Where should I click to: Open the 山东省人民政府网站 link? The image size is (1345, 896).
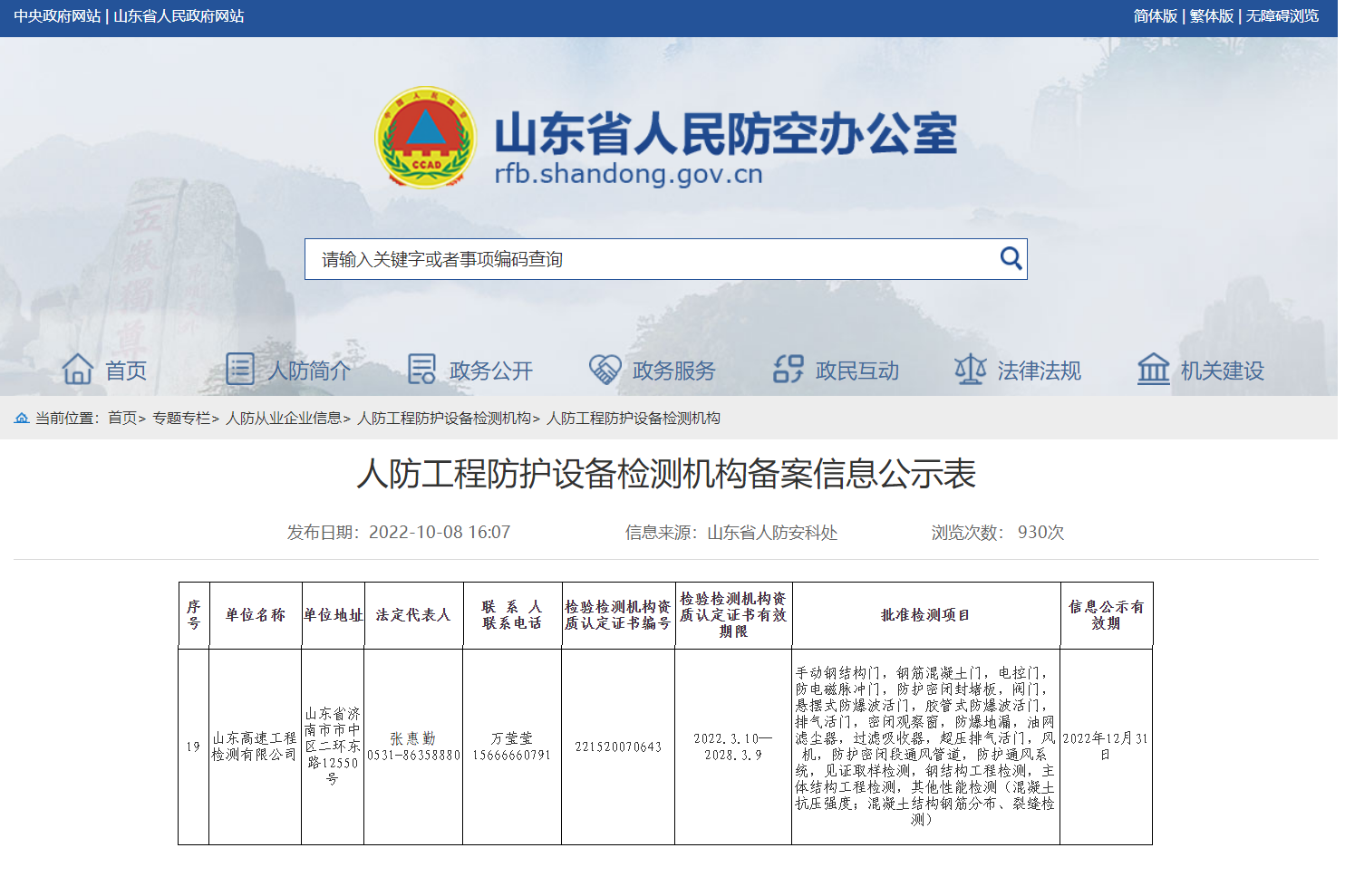point(179,16)
